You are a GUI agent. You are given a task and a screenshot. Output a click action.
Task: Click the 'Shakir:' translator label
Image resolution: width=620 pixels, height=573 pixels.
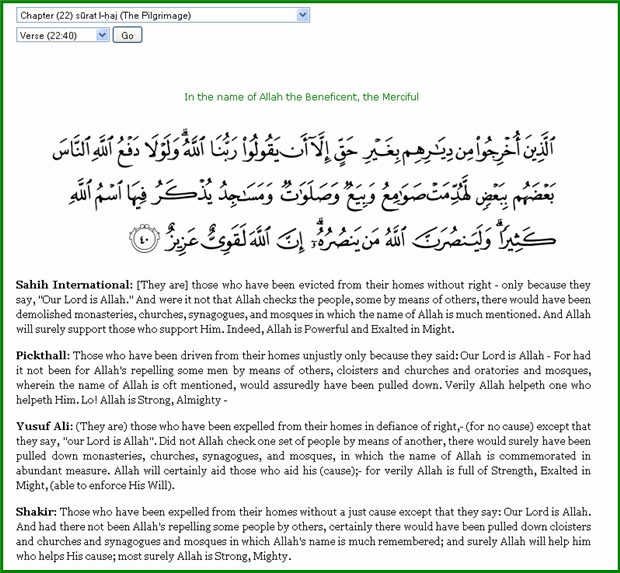(x=36, y=512)
